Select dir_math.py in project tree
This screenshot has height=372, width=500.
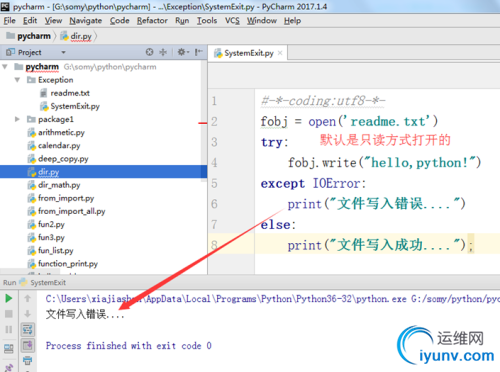54,185
